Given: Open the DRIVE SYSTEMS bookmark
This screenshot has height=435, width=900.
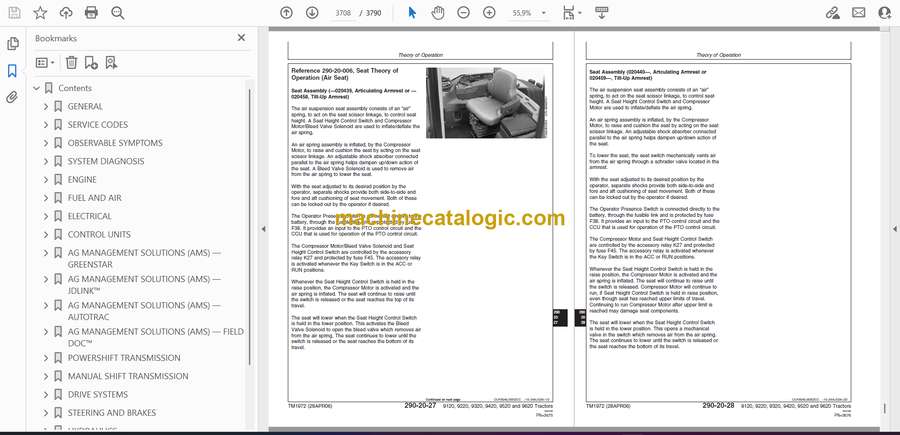Looking at the screenshot, I should [98, 395].
